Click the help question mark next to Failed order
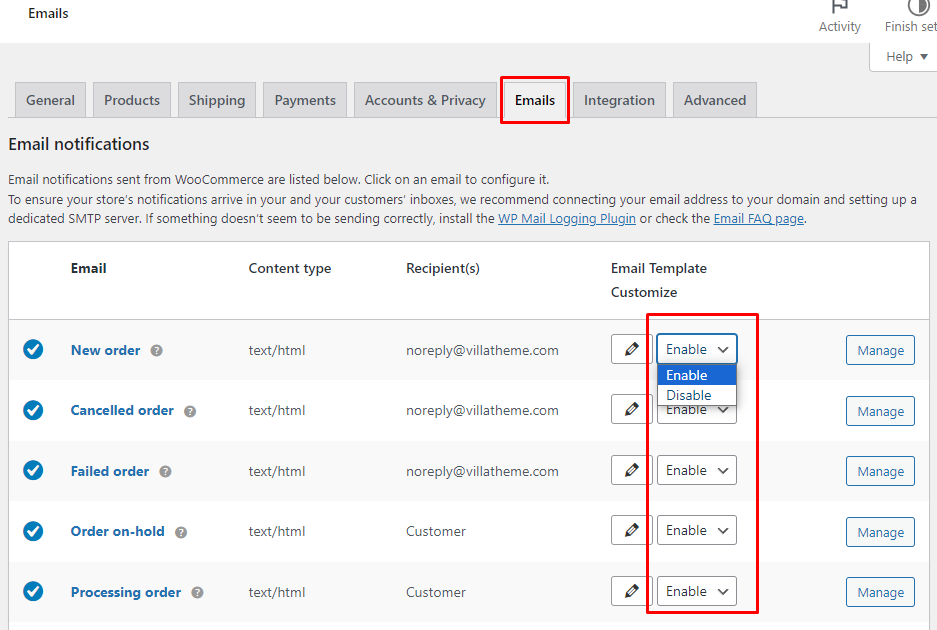The width and height of the screenshot is (937, 630). (x=166, y=472)
